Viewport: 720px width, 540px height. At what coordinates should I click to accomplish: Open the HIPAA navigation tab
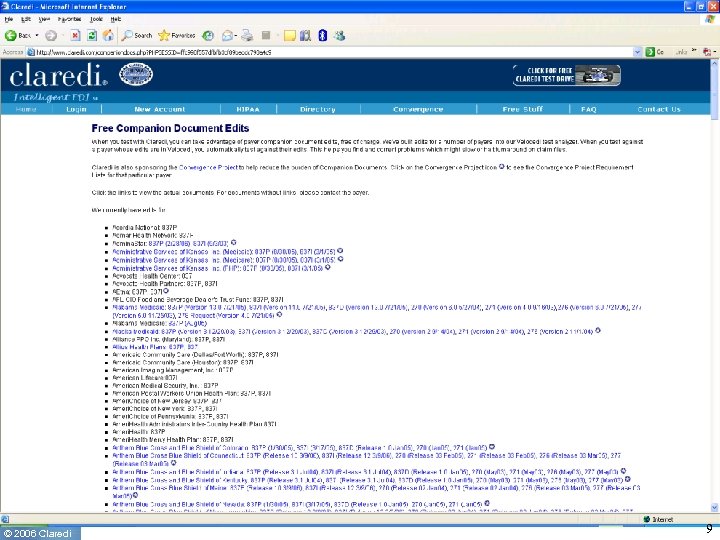[x=248, y=109]
